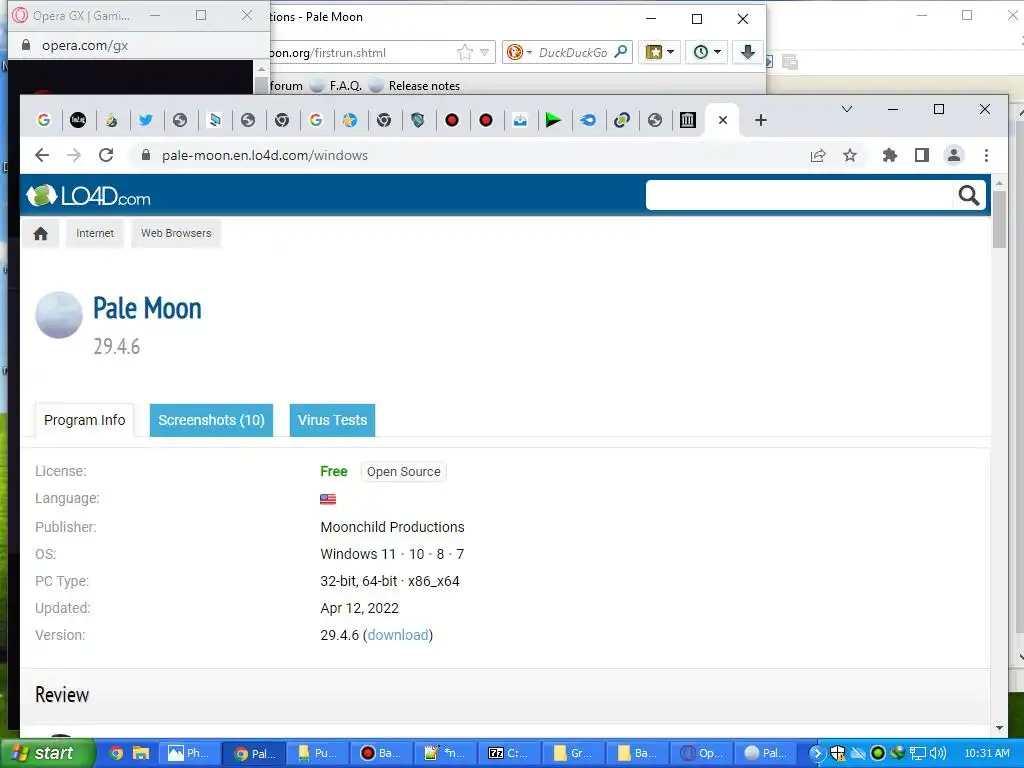1024x768 pixels.
Task: Click Moonchild Productions publisher text
Action: pyautogui.click(x=392, y=528)
